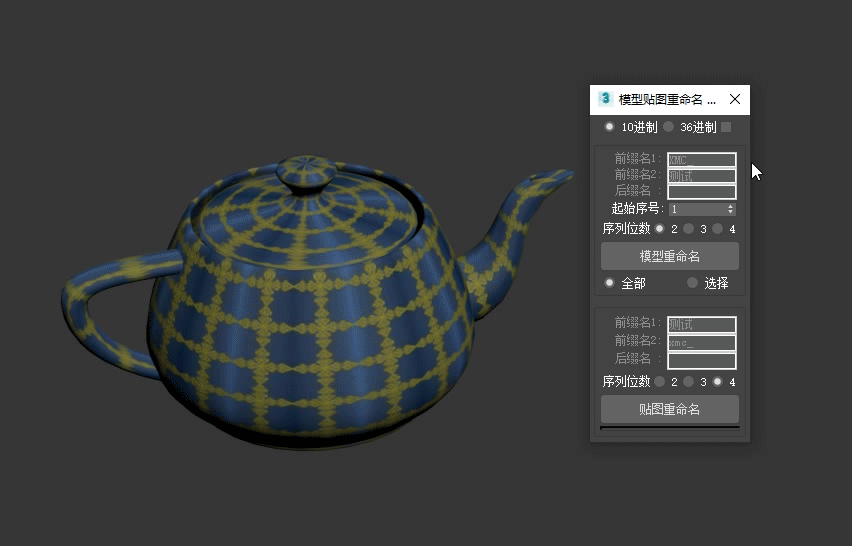
Task: Click the empty 后缀名 field in lower section
Action: pos(702,360)
